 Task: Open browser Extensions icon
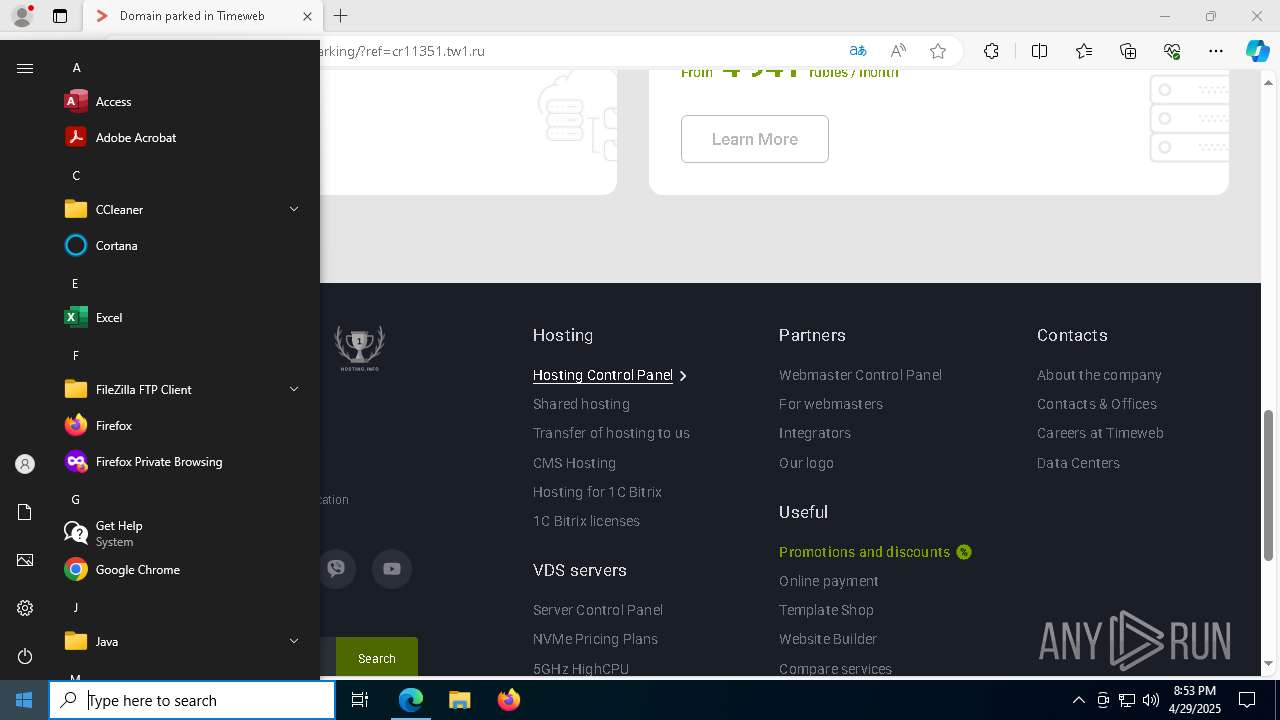pos(991,51)
